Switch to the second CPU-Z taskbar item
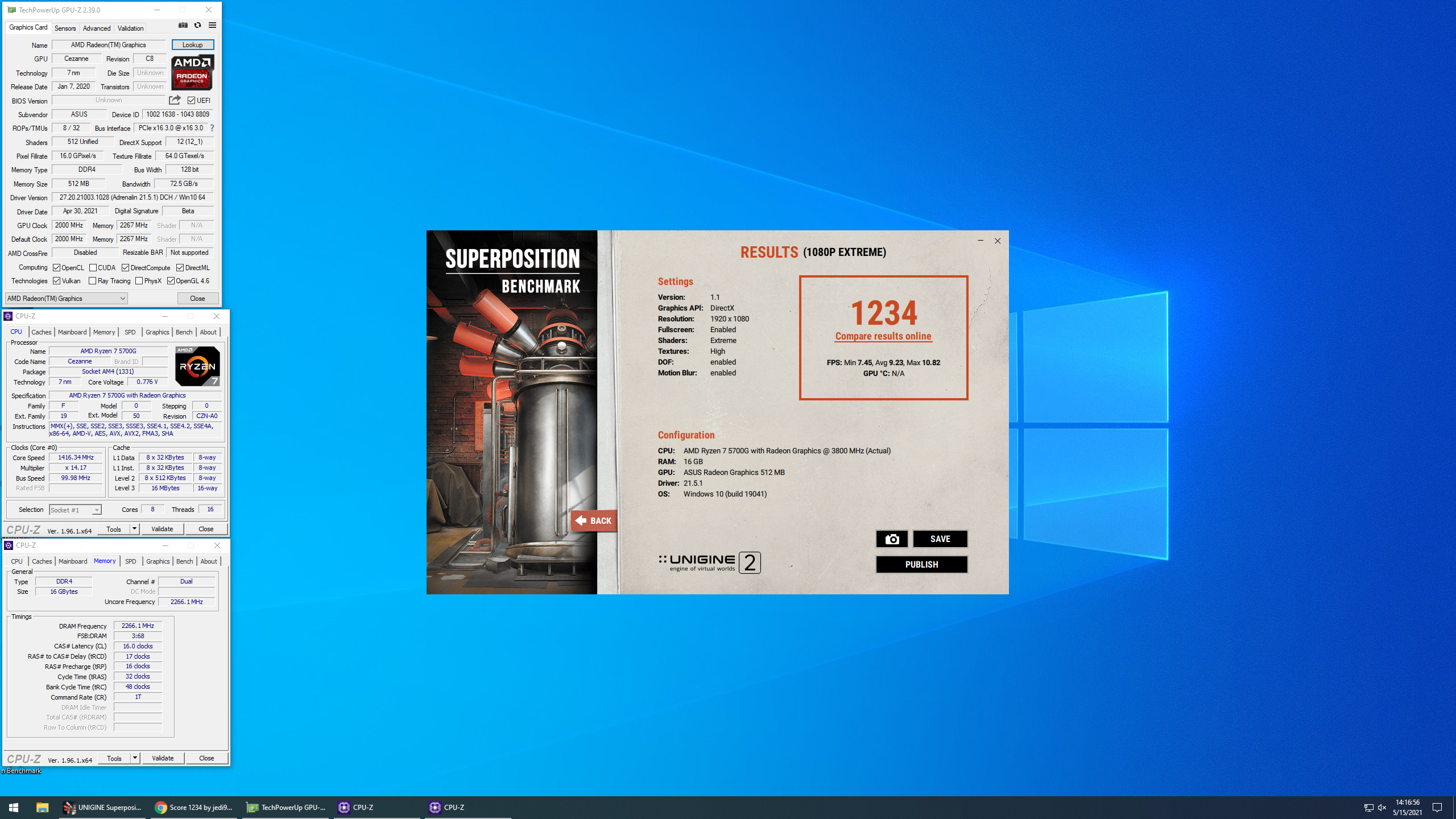 point(469,807)
